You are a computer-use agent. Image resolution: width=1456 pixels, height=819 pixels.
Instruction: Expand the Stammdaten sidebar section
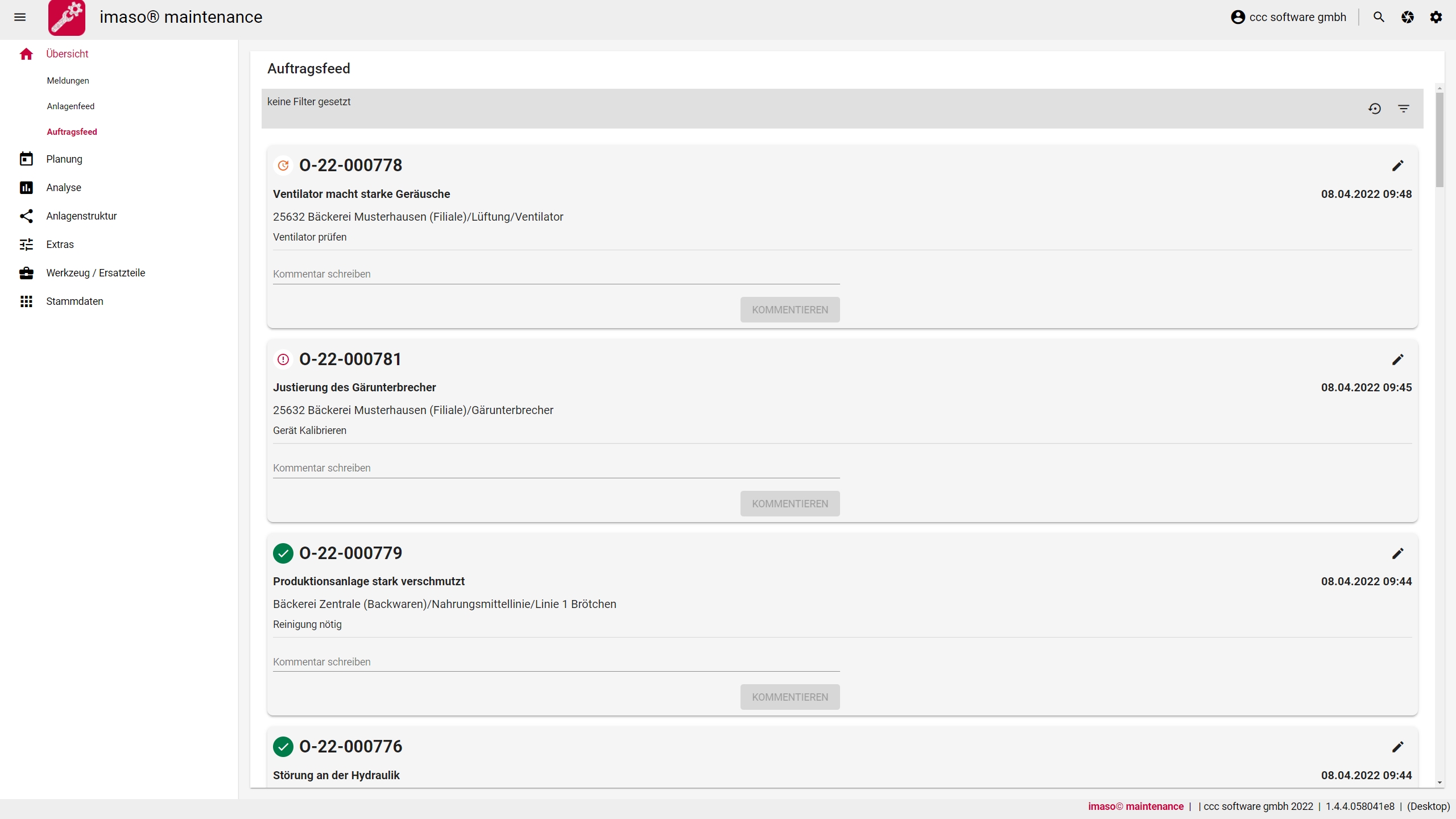tap(75, 301)
